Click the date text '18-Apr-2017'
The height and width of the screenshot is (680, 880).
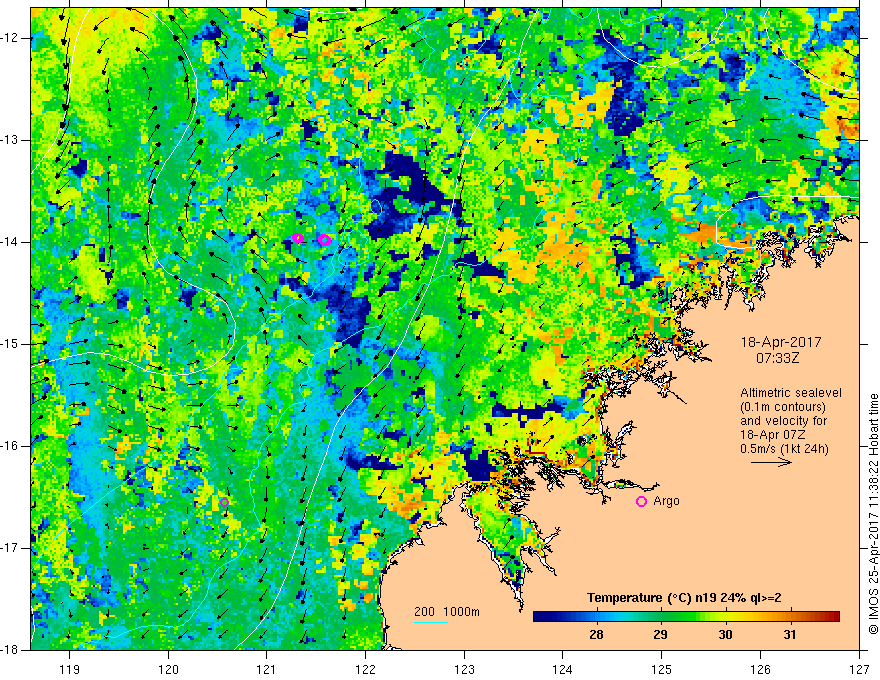[781, 342]
